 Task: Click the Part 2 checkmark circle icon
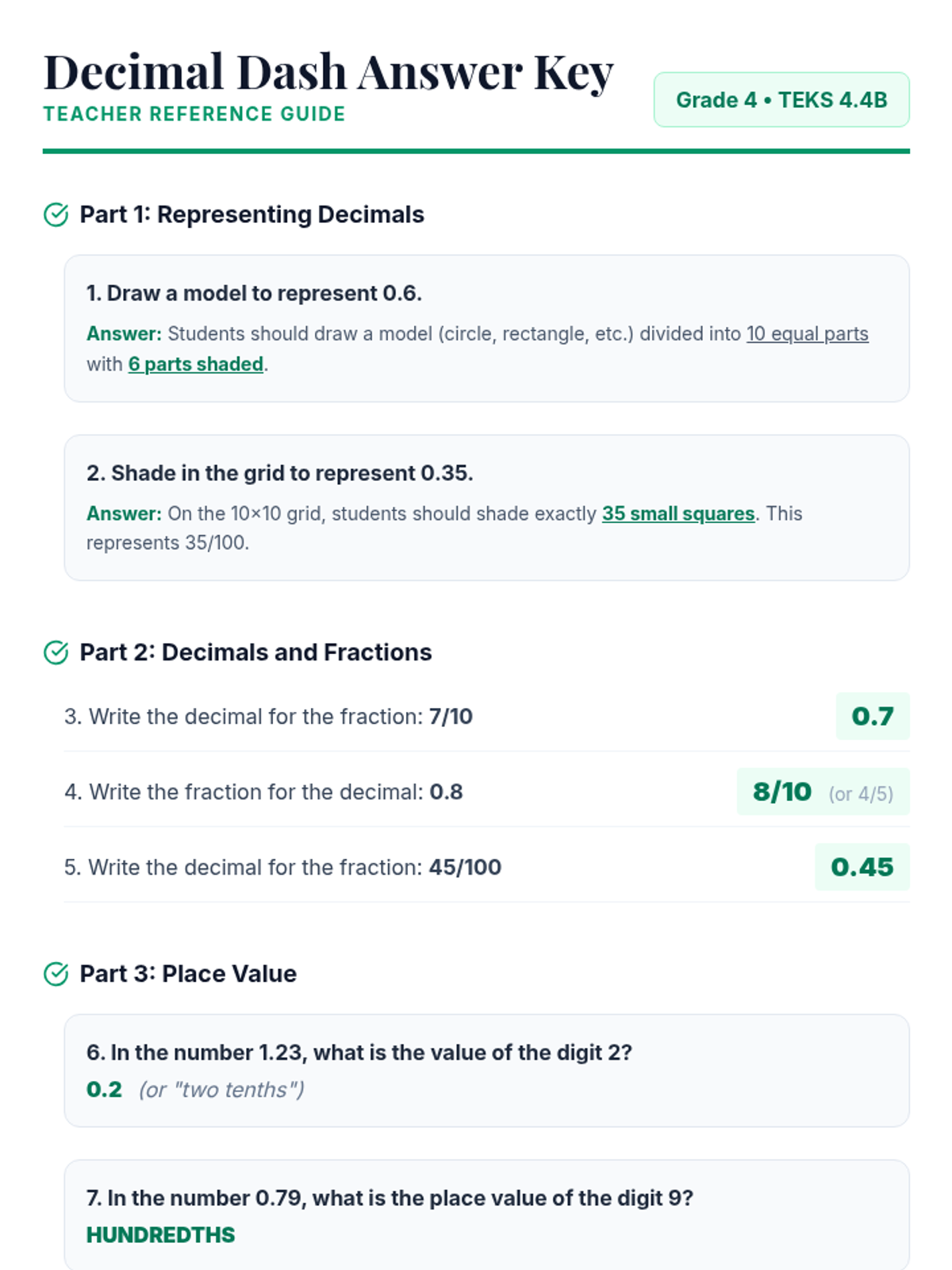tap(56, 652)
